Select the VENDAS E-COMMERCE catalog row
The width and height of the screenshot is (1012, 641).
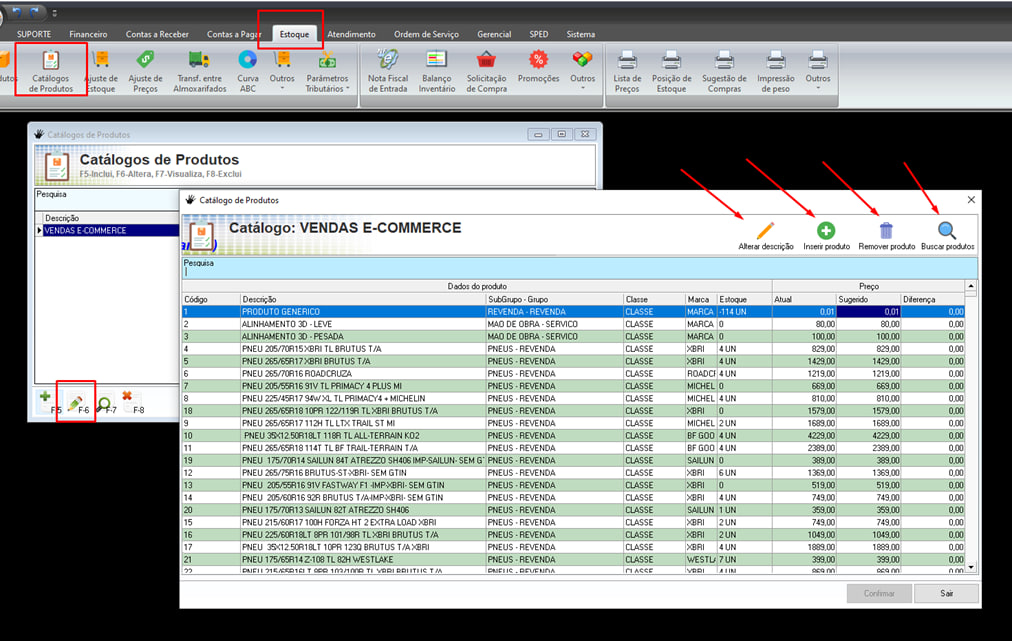coord(85,231)
